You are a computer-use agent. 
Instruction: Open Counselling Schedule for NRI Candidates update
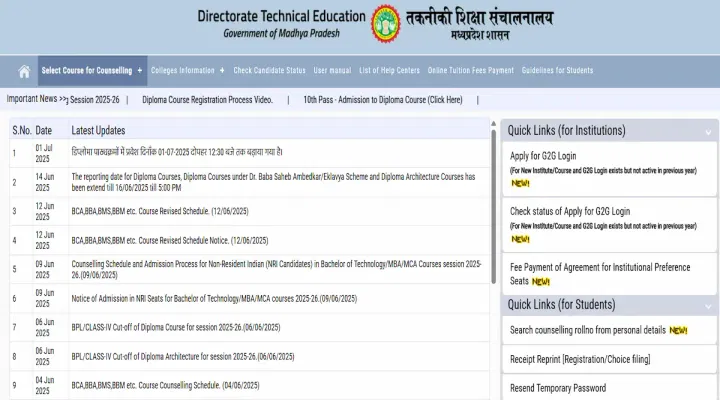(276, 270)
